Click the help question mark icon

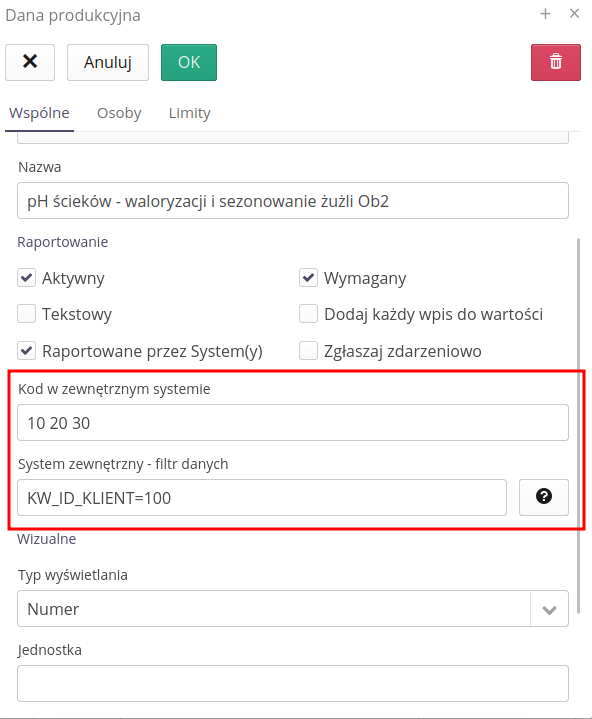(x=544, y=498)
